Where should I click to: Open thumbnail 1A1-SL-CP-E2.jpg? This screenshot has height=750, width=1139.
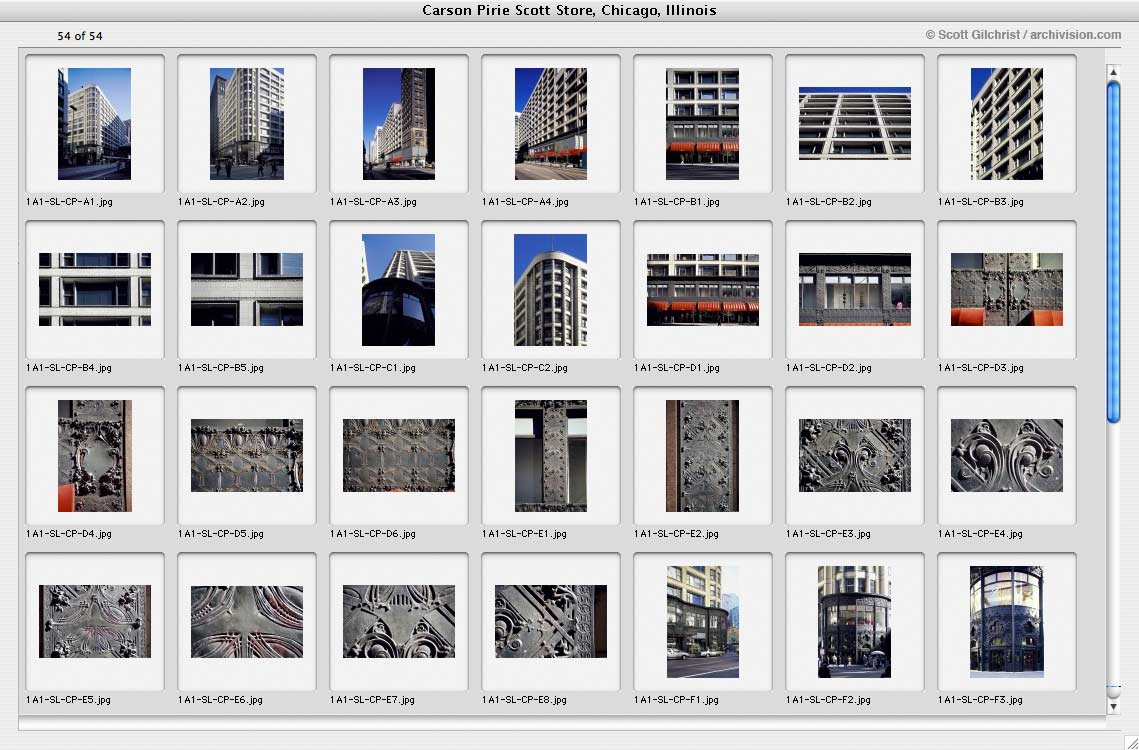pos(702,456)
